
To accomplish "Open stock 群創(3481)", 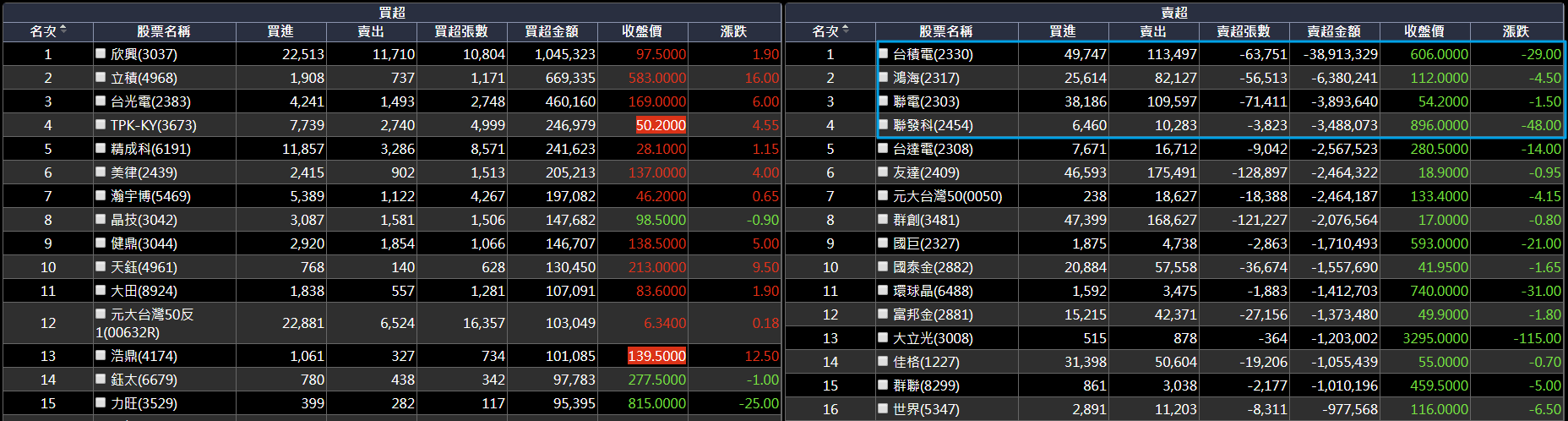I will [926, 220].
